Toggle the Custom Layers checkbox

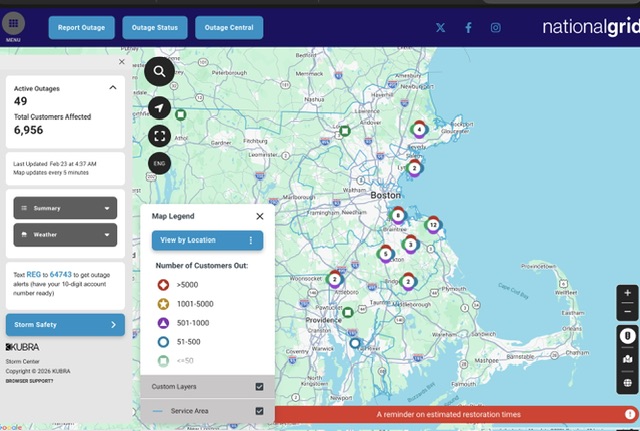click(259, 386)
